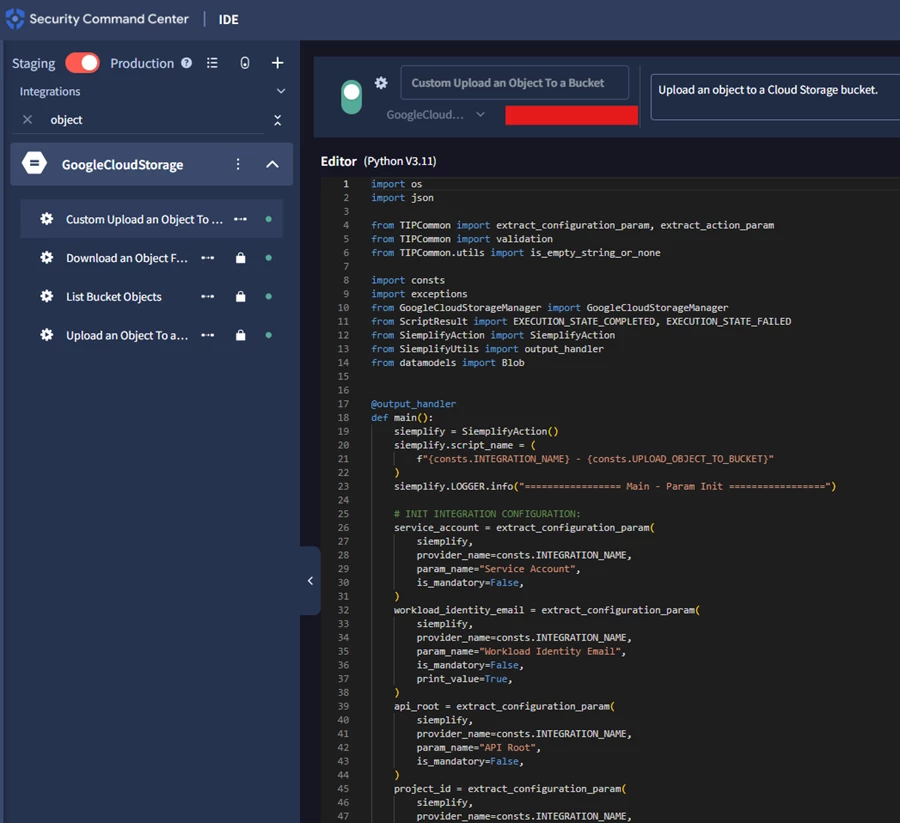Open the GoogleCloud... integration dropdown

point(436,115)
